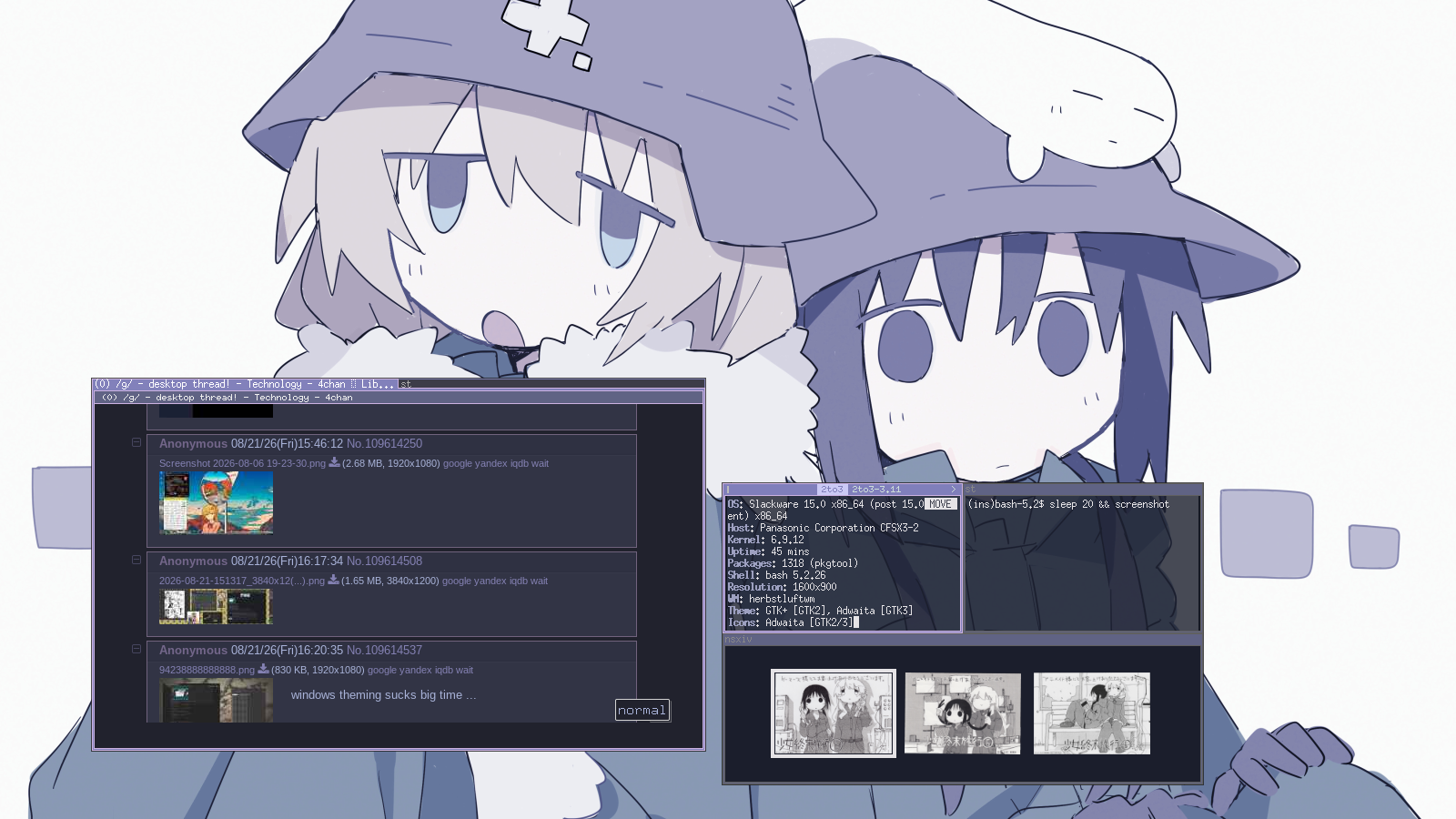Expand the dark desktop thumbnail of post No.109614537
Screen dimensions: 1456x819
pos(216,701)
